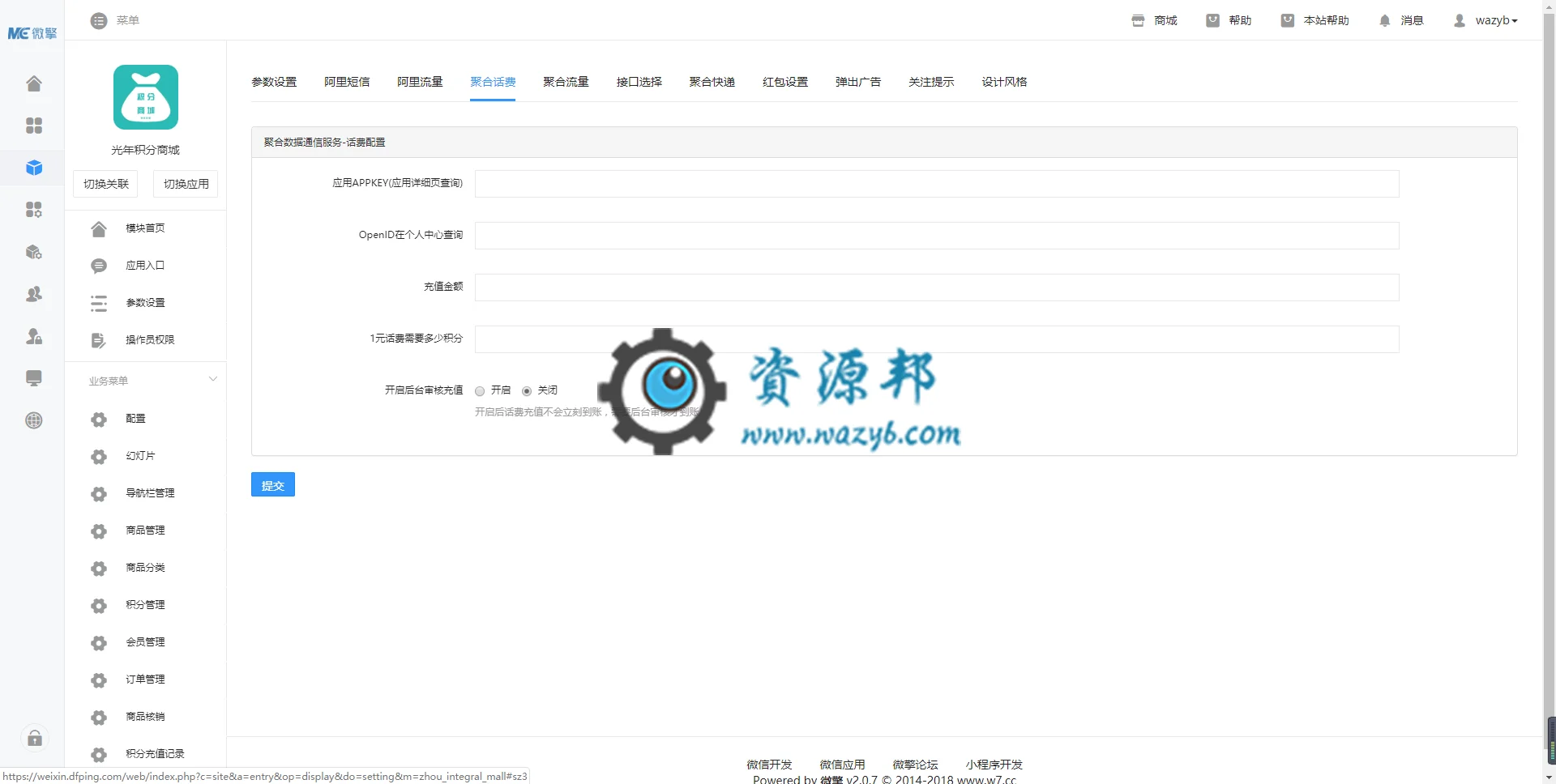Open the 光年积分商城 app logo

(x=146, y=97)
